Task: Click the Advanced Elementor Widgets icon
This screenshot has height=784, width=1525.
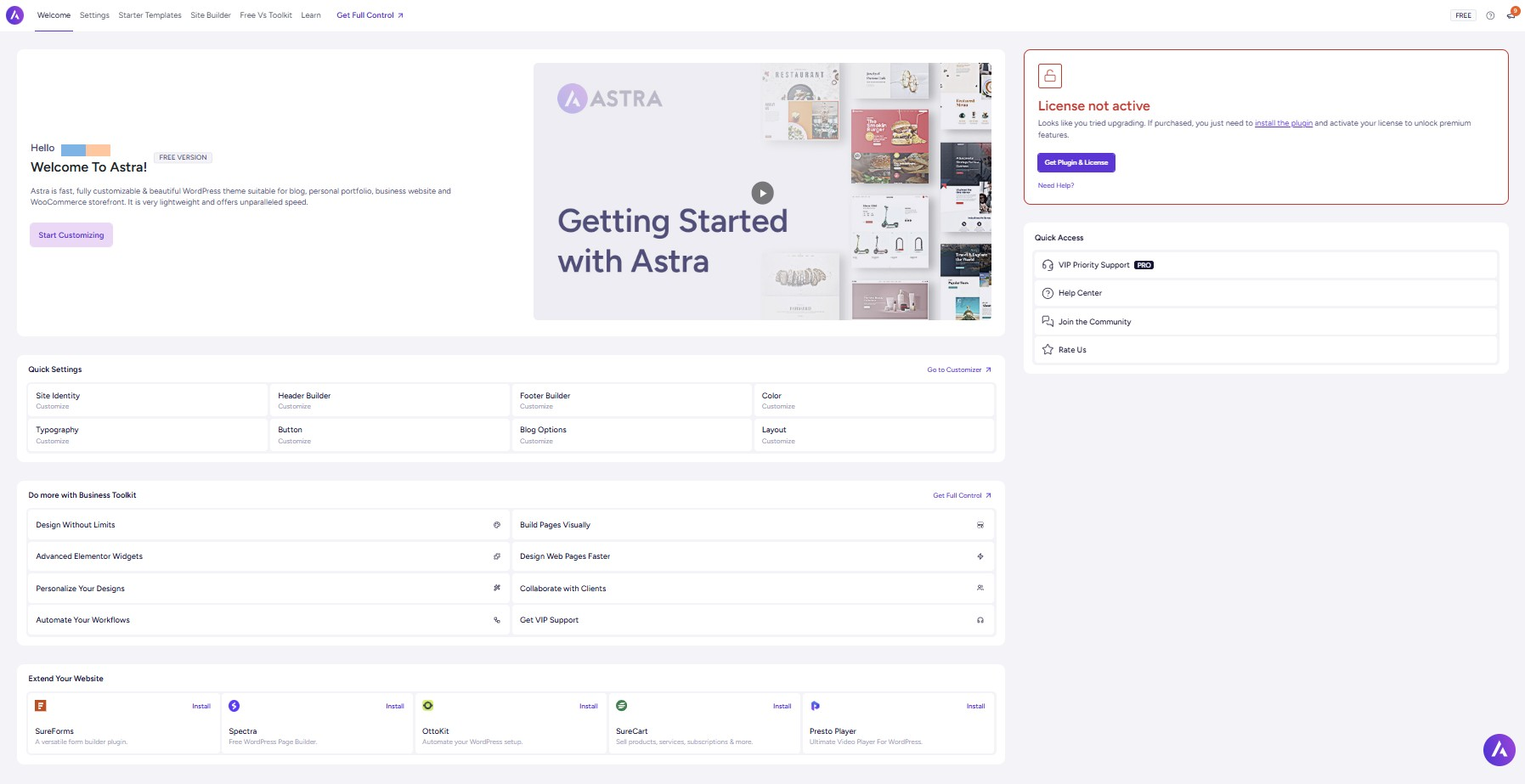Action: pyautogui.click(x=497, y=556)
